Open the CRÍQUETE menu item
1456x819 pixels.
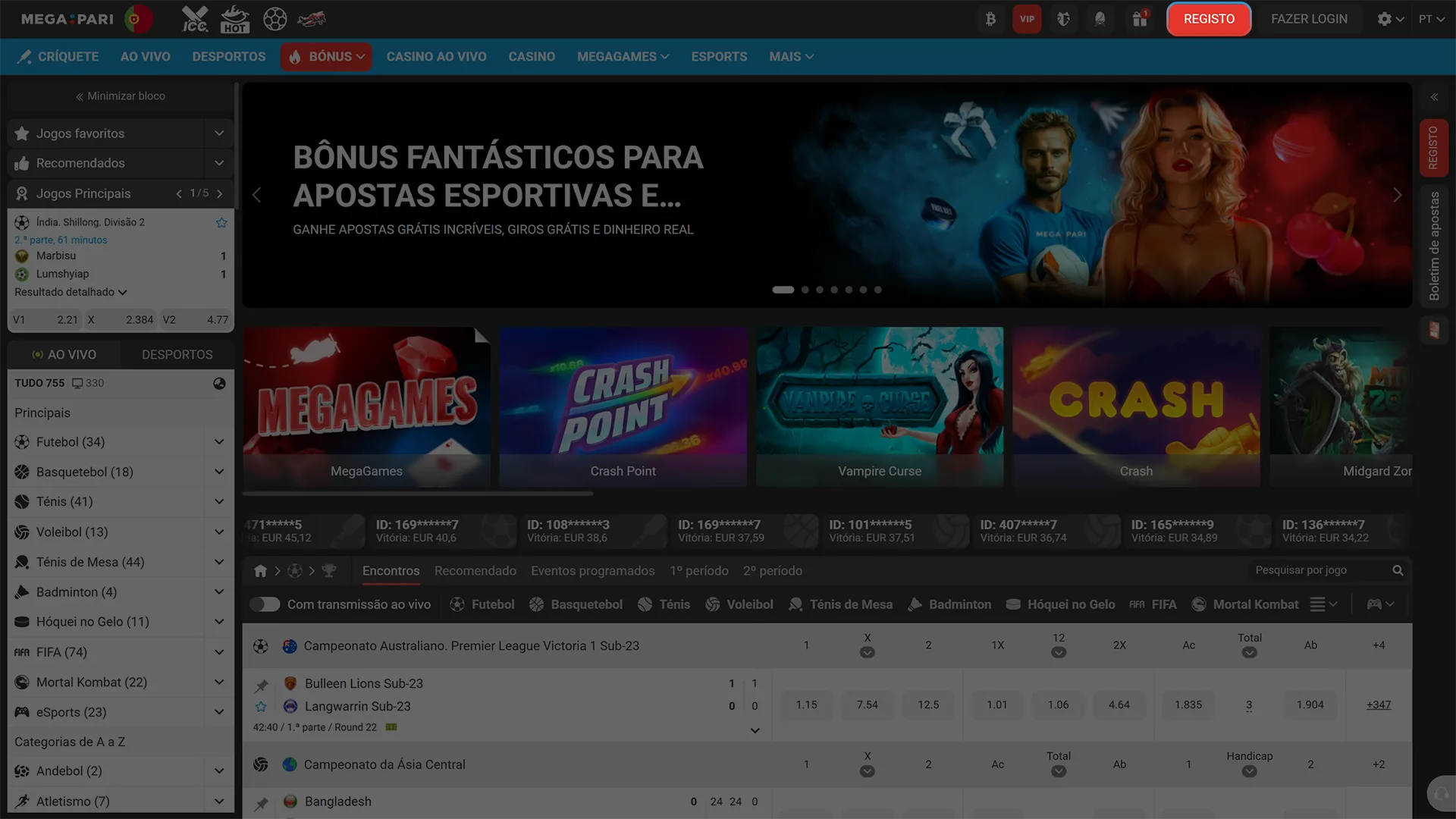[x=58, y=57]
